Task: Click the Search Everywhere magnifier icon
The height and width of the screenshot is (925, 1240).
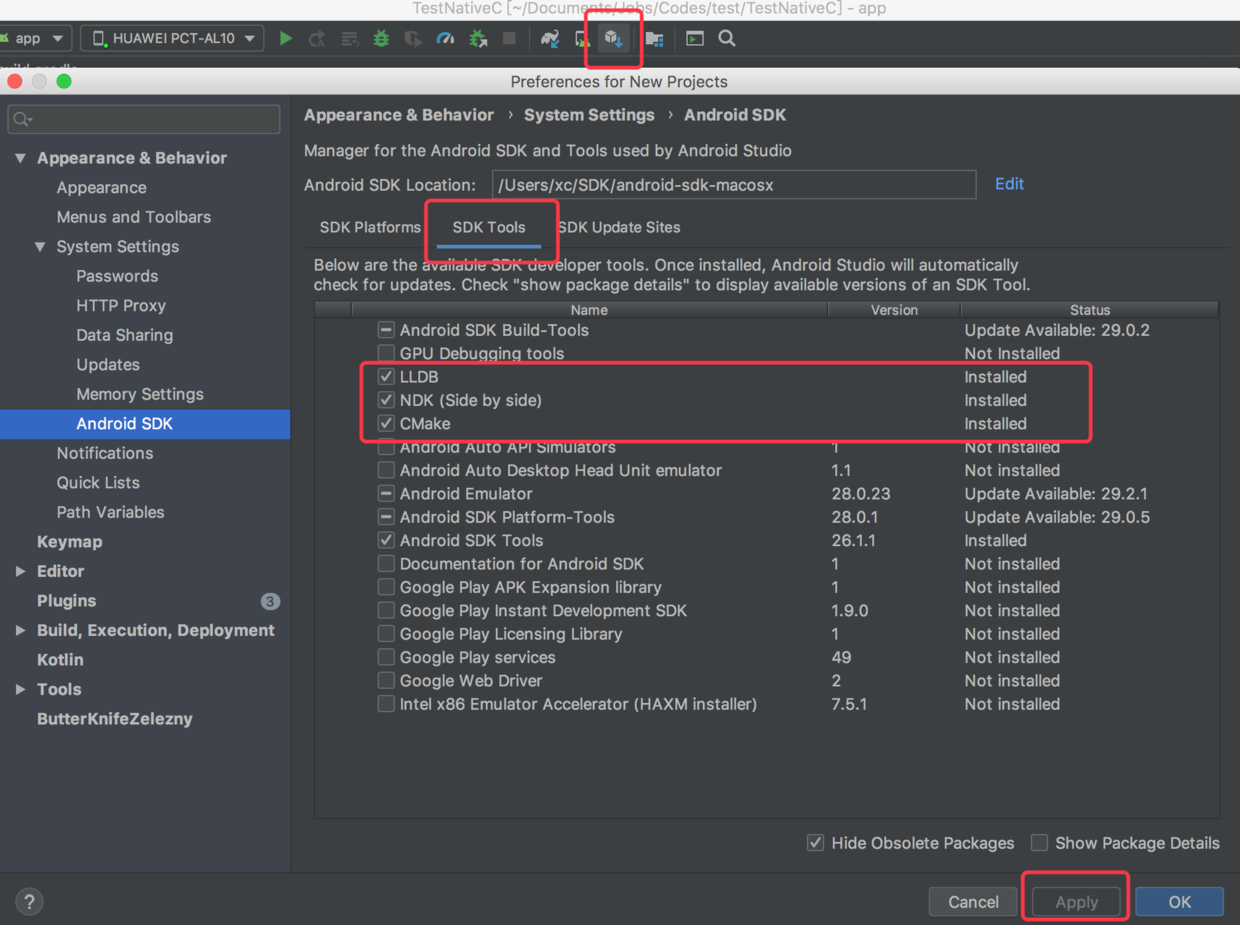Action: point(727,39)
